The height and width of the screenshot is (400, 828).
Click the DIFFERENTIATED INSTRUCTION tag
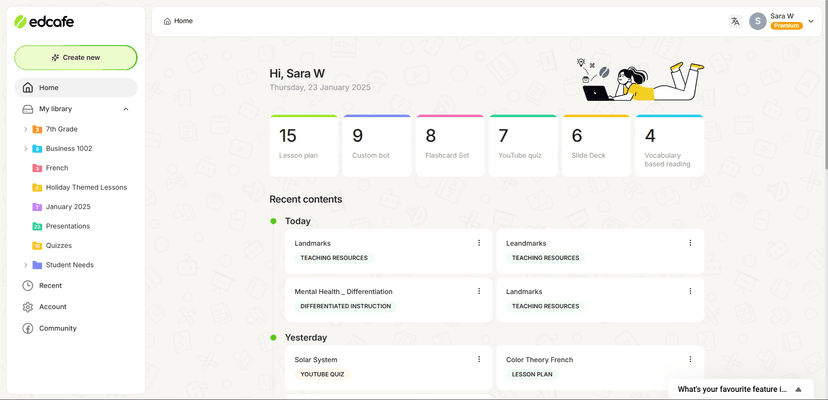pyautogui.click(x=345, y=306)
